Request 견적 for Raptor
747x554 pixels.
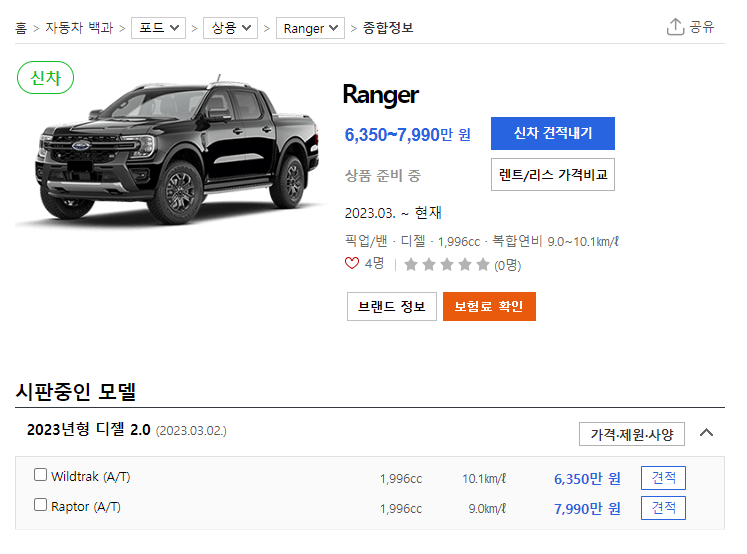(x=663, y=508)
